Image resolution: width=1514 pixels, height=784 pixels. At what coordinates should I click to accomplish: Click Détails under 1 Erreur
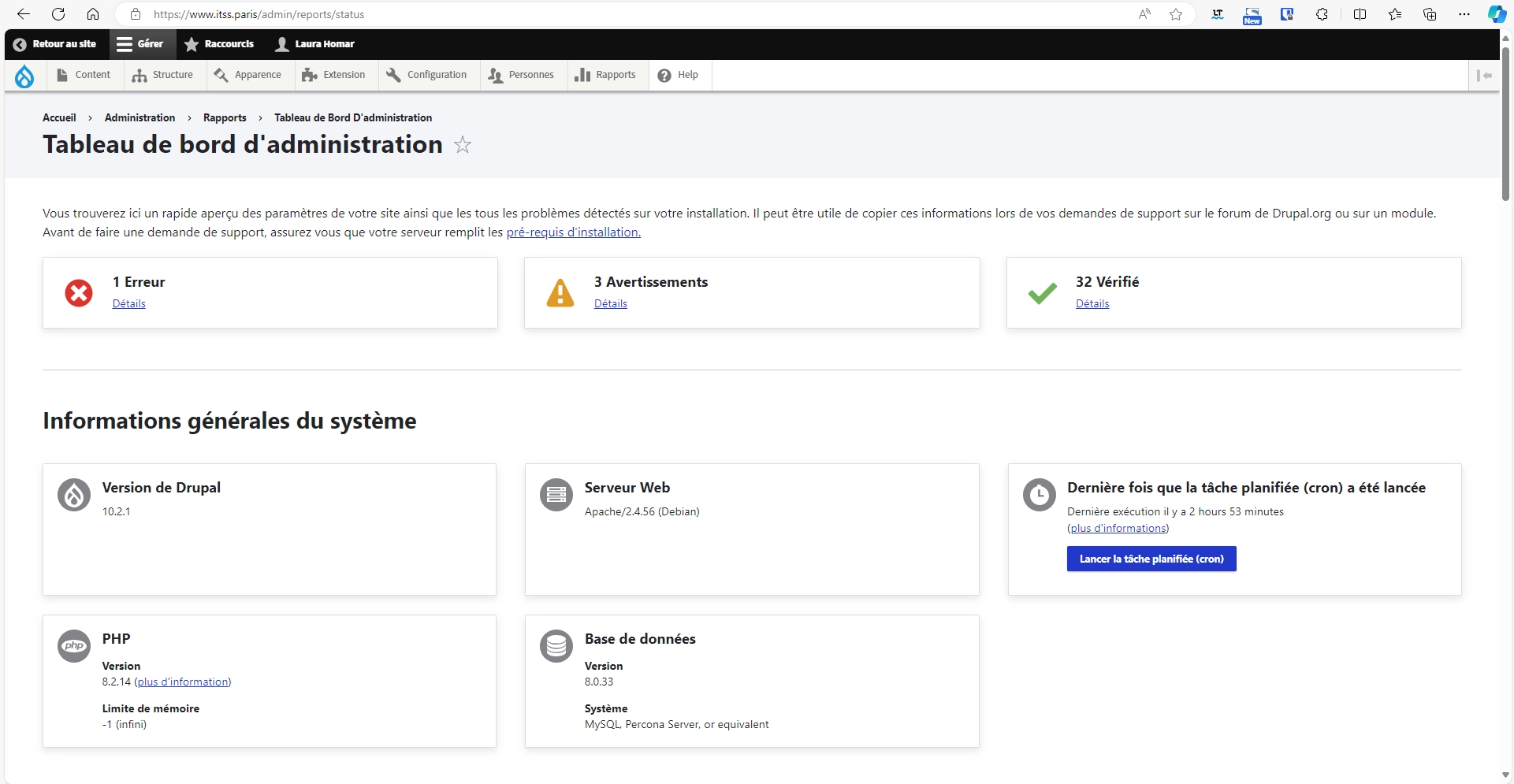click(x=129, y=303)
